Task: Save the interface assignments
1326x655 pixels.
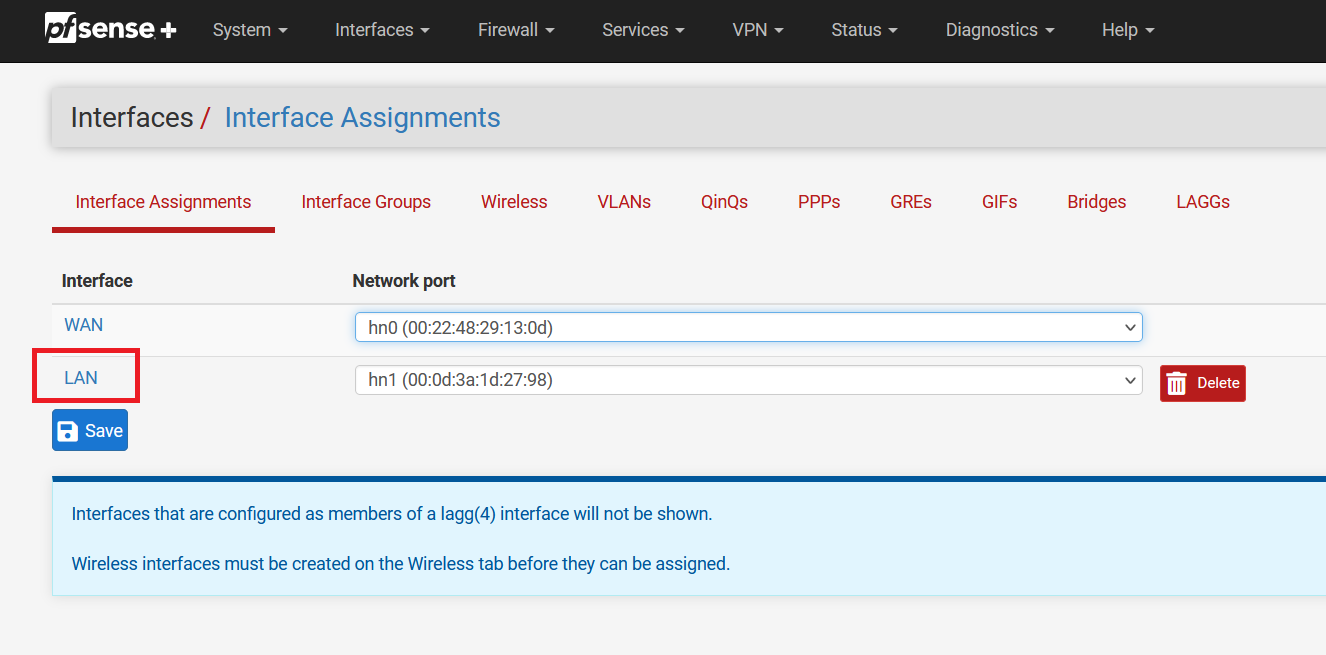Action: 90,430
